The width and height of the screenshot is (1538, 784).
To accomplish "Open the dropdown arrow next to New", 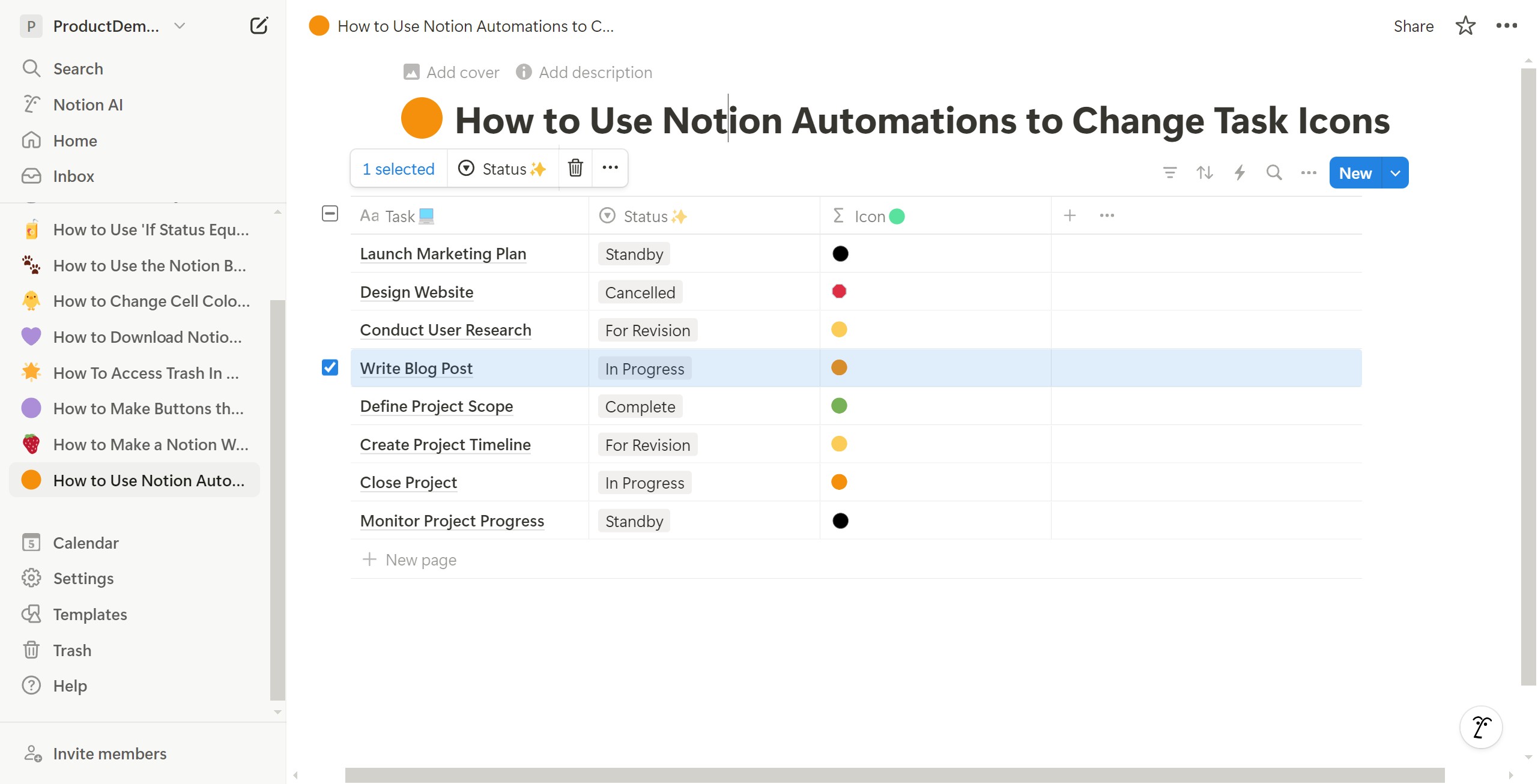I will (x=1395, y=173).
